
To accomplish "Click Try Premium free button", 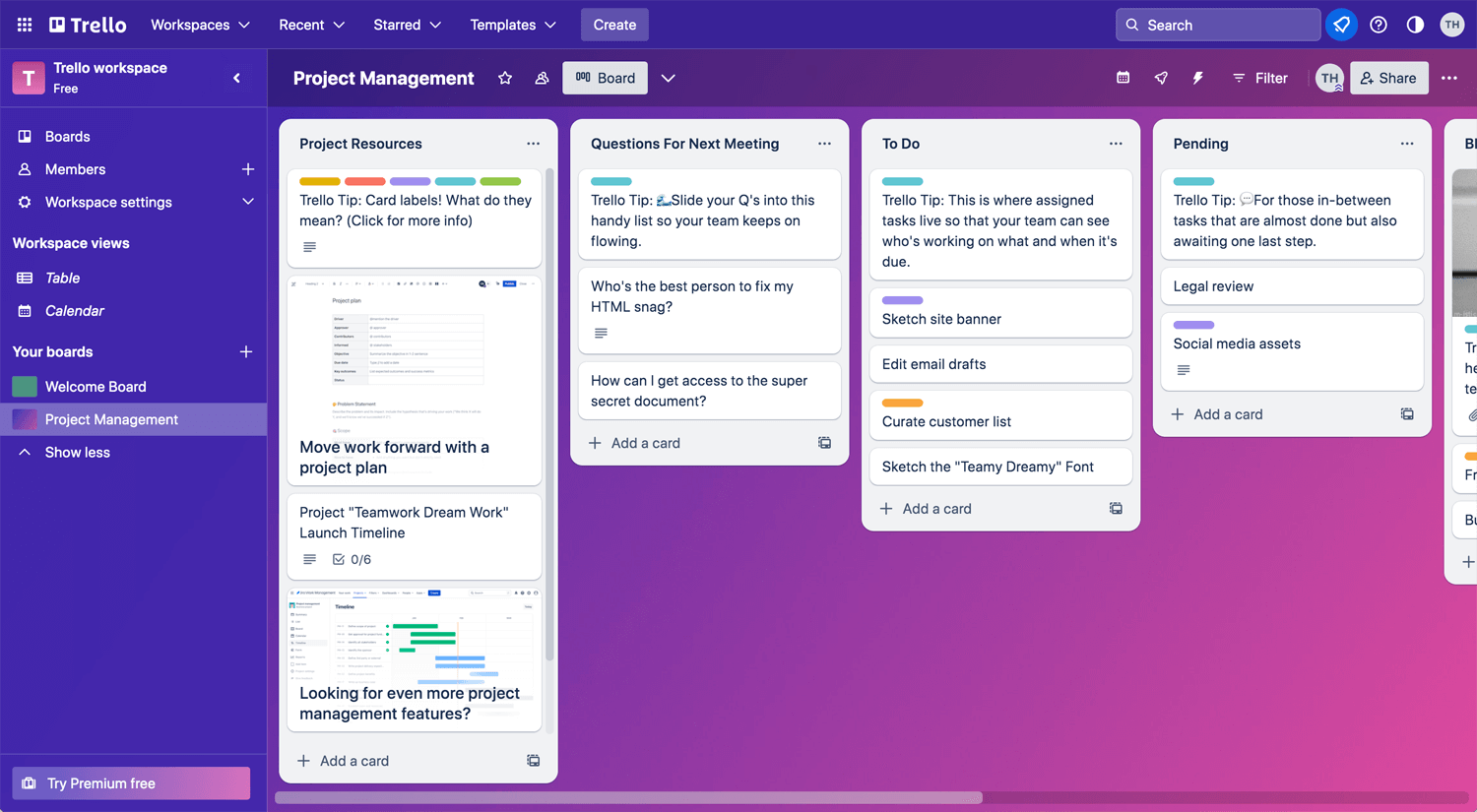I will click(131, 783).
